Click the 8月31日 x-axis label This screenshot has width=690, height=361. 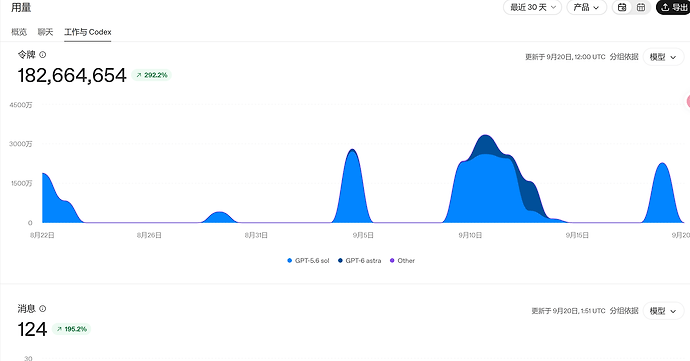256,236
